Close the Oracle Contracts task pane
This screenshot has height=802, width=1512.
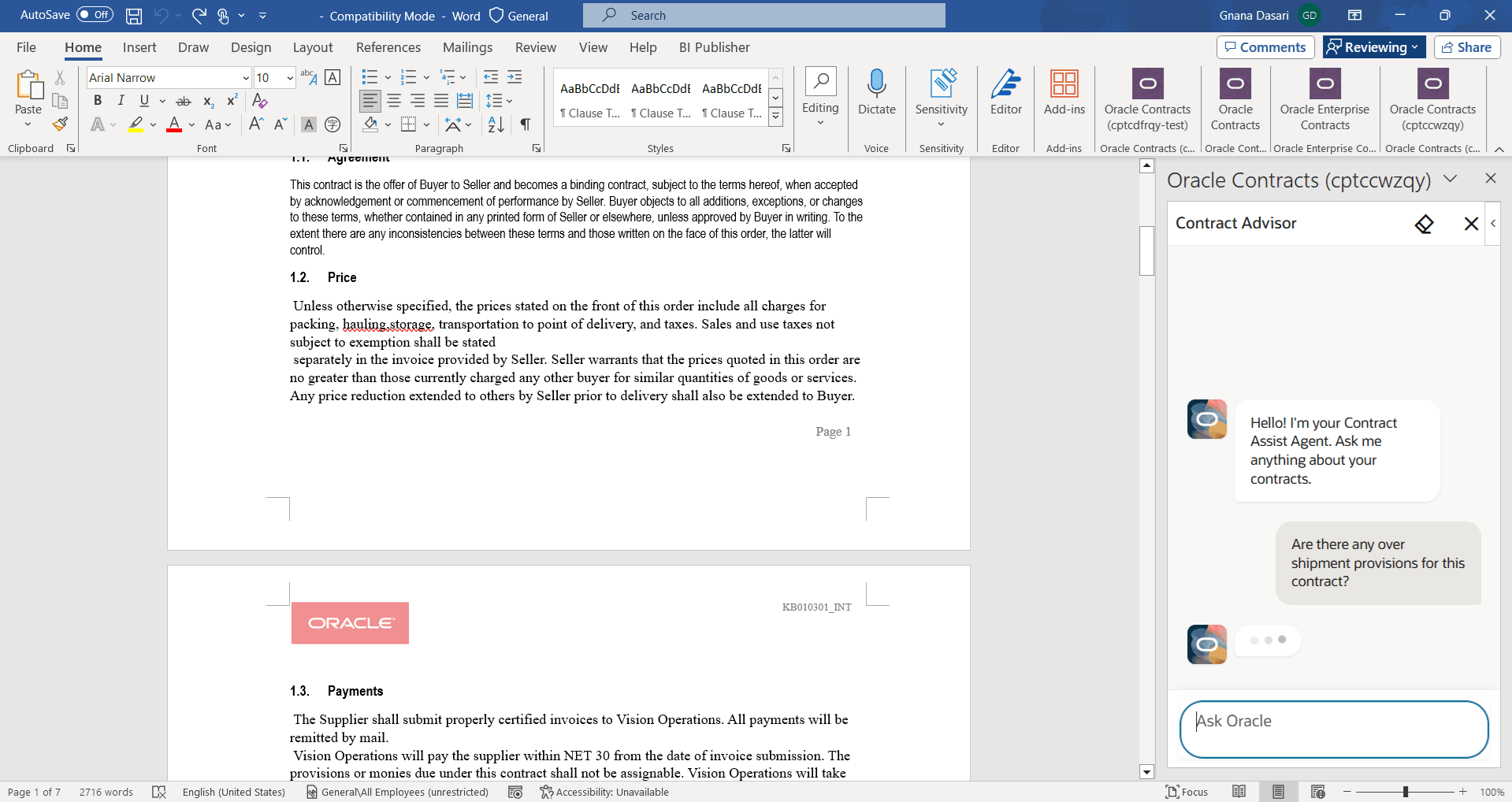(1490, 179)
